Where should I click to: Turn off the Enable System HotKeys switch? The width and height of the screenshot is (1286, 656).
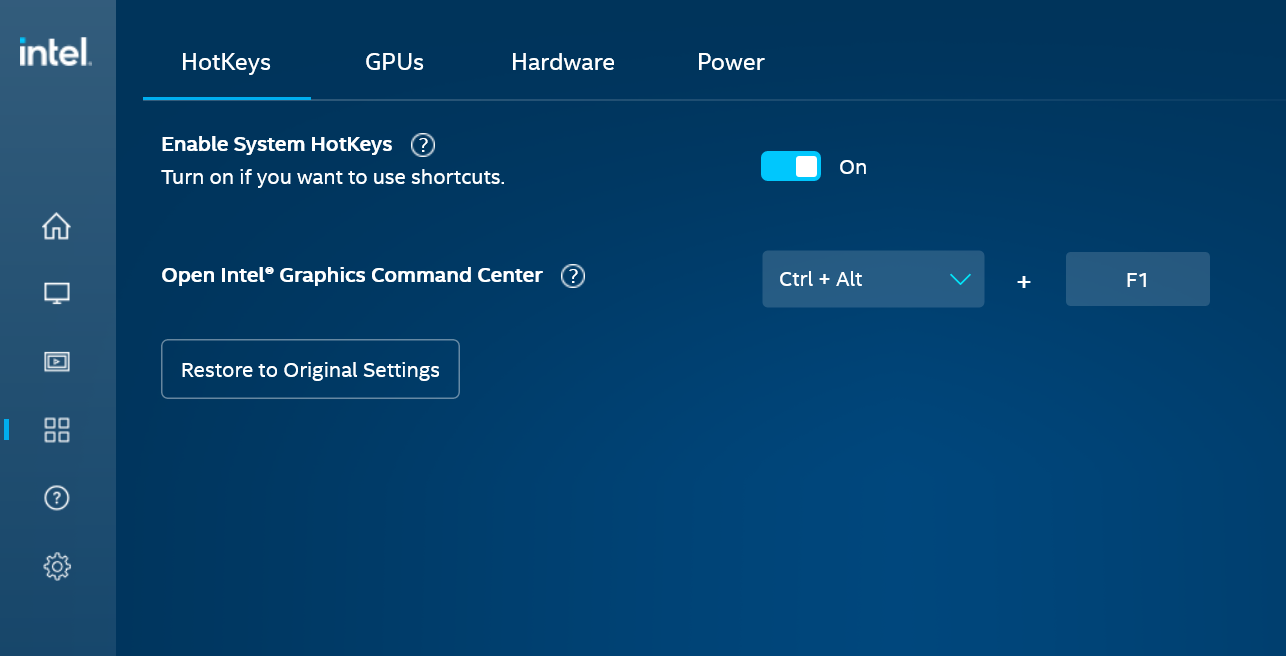pyautogui.click(x=791, y=167)
